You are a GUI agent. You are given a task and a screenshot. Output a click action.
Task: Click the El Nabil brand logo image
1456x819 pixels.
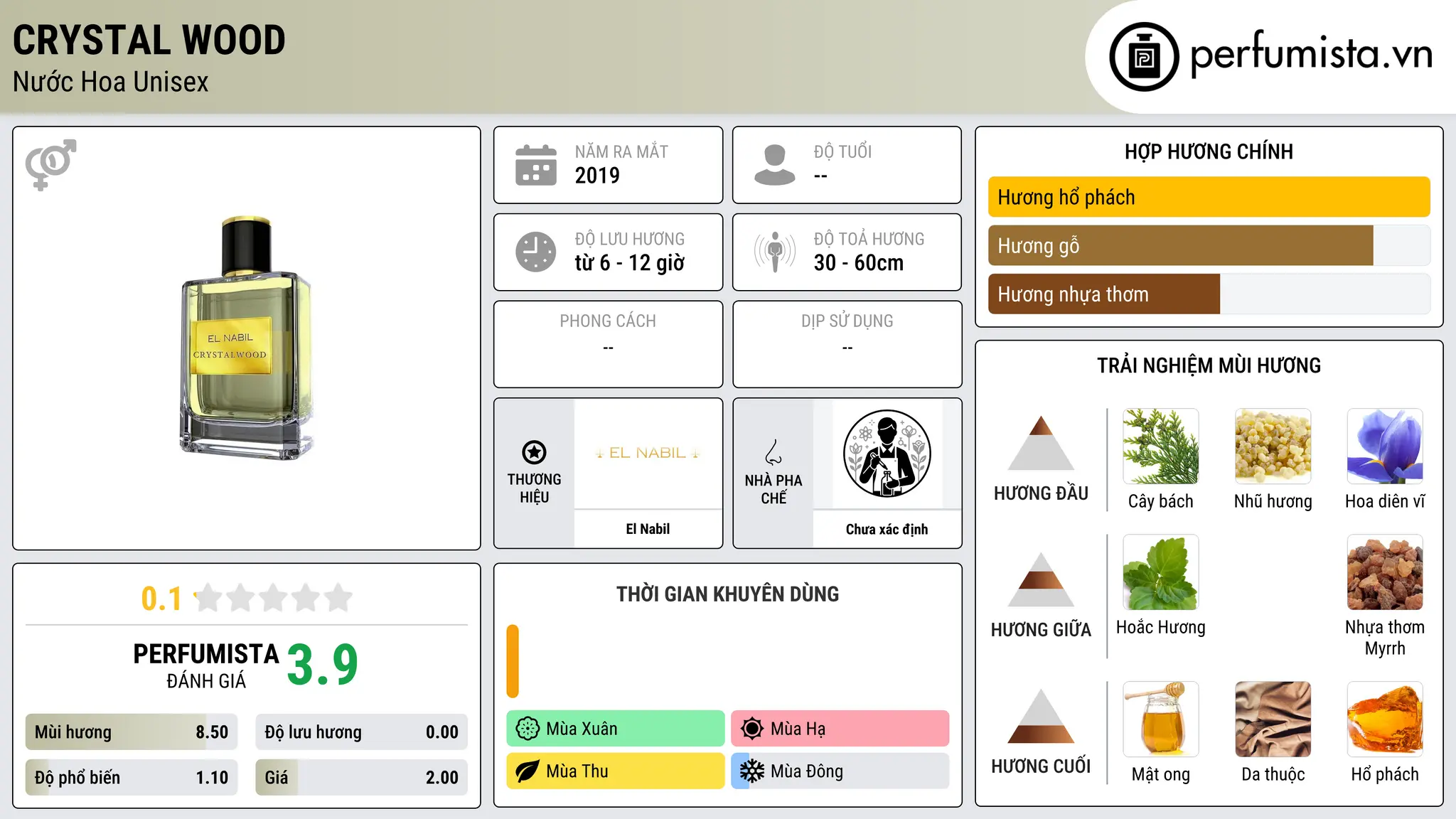648,453
